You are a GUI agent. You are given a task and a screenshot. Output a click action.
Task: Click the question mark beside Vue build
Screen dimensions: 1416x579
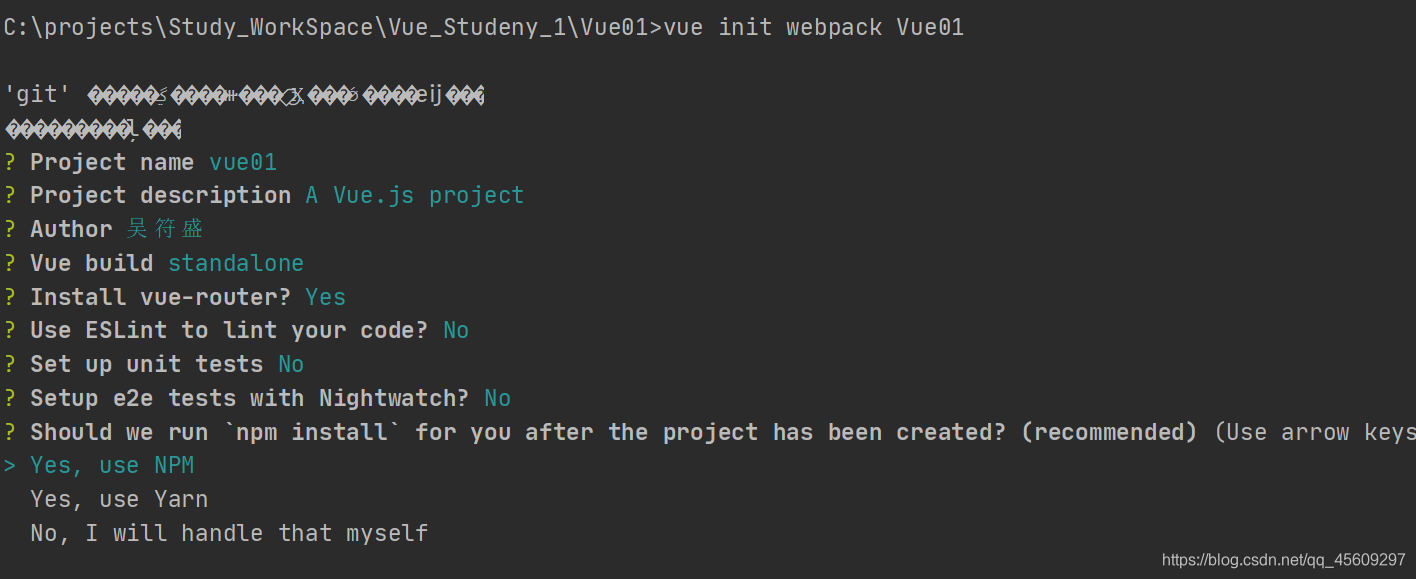tap(10, 263)
